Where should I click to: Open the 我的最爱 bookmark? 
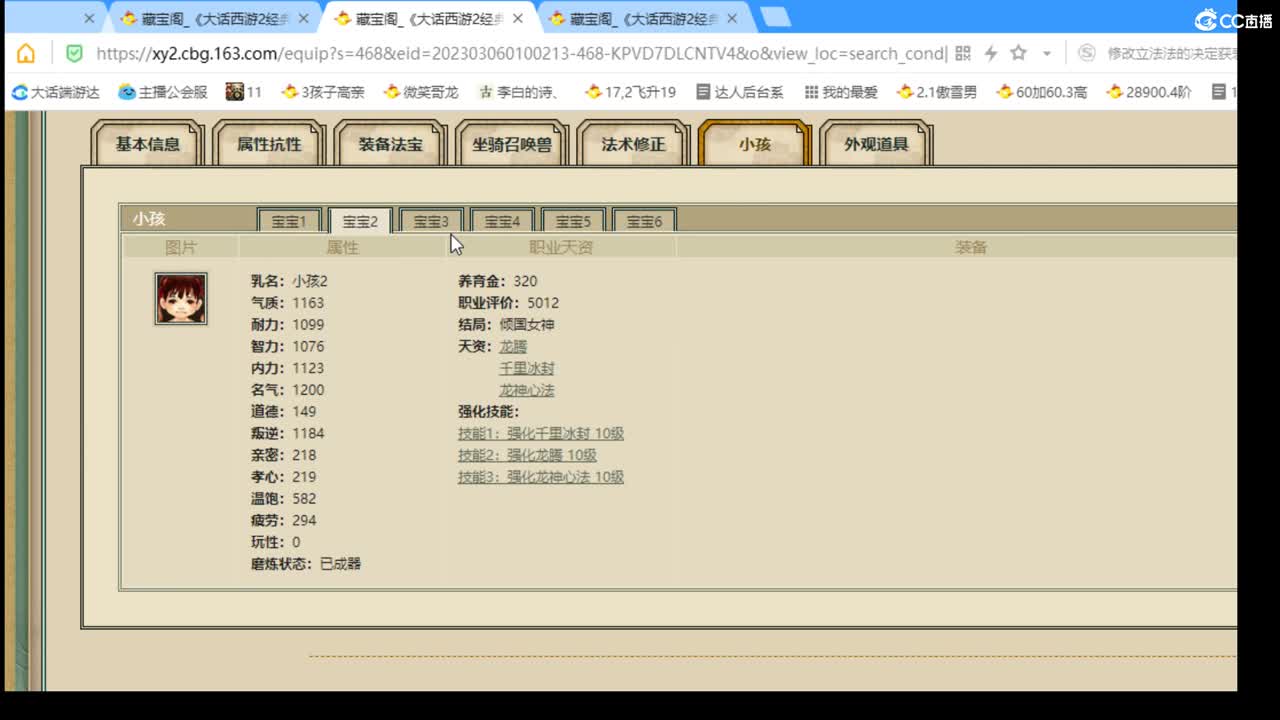coord(841,92)
